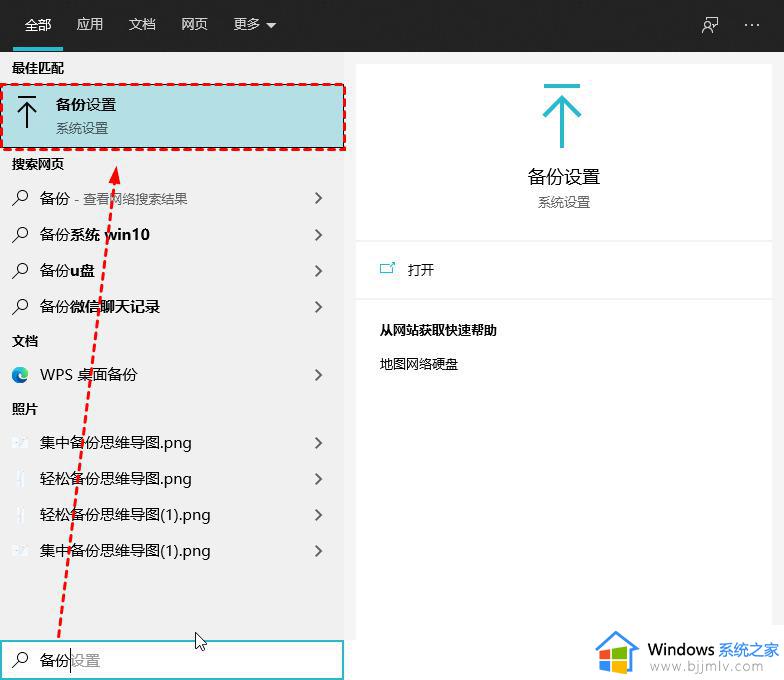The height and width of the screenshot is (680, 784).
Task: Select web suggestion 备份u盘
Action: click(x=67, y=270)
